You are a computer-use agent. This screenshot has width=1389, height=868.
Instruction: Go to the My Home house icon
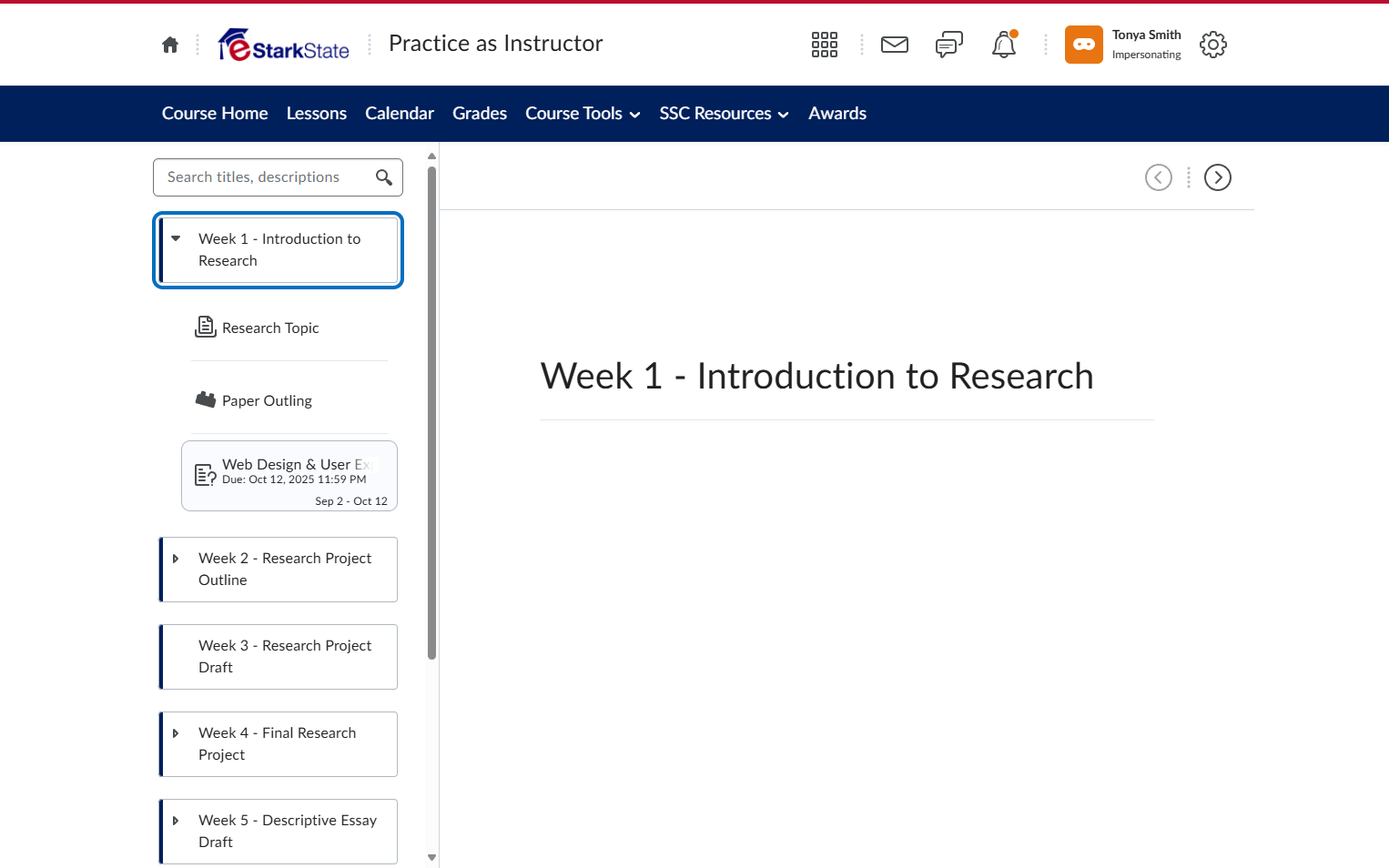coord(170,45)
